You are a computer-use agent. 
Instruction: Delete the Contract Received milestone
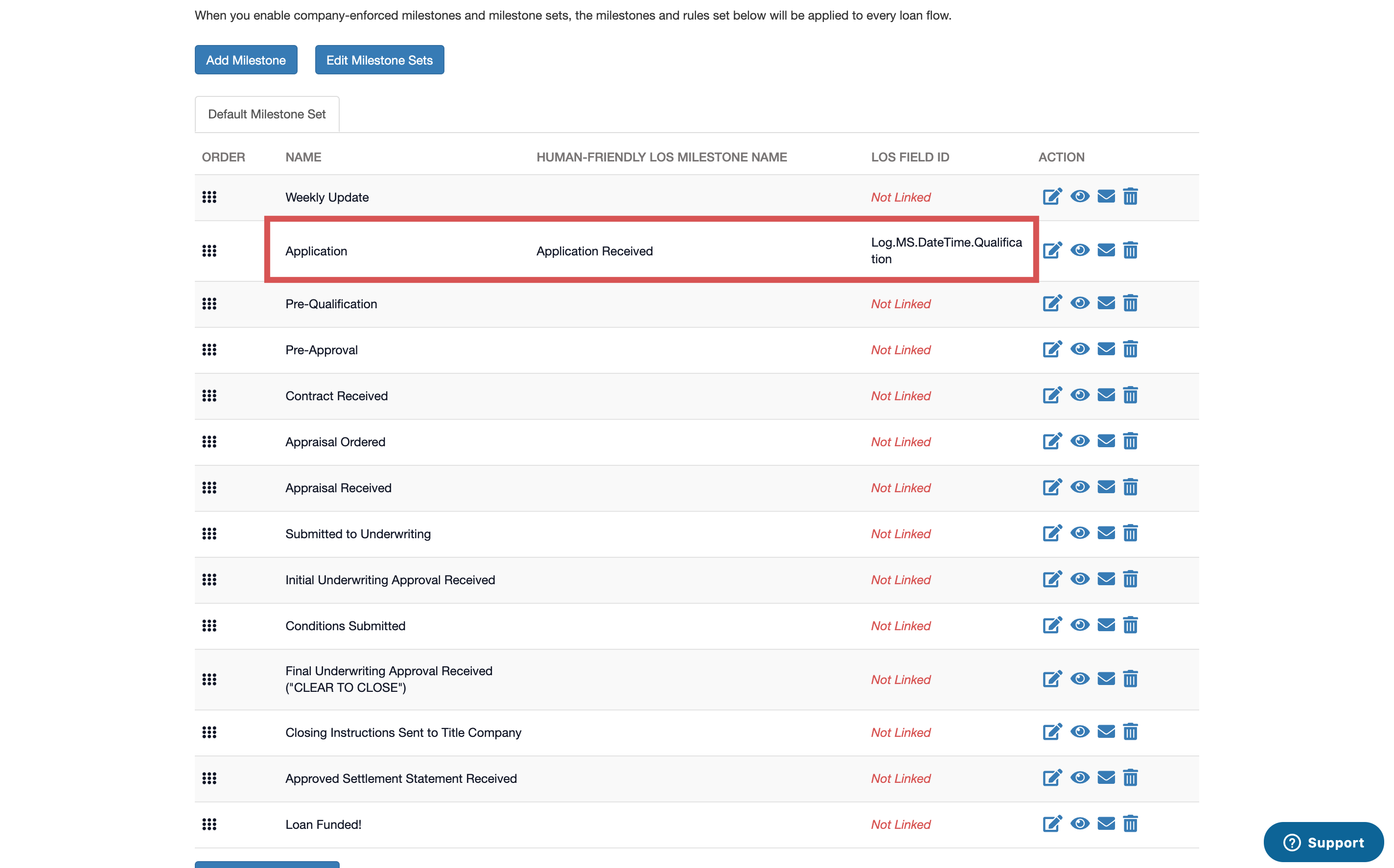click(x=1130, y=395)
